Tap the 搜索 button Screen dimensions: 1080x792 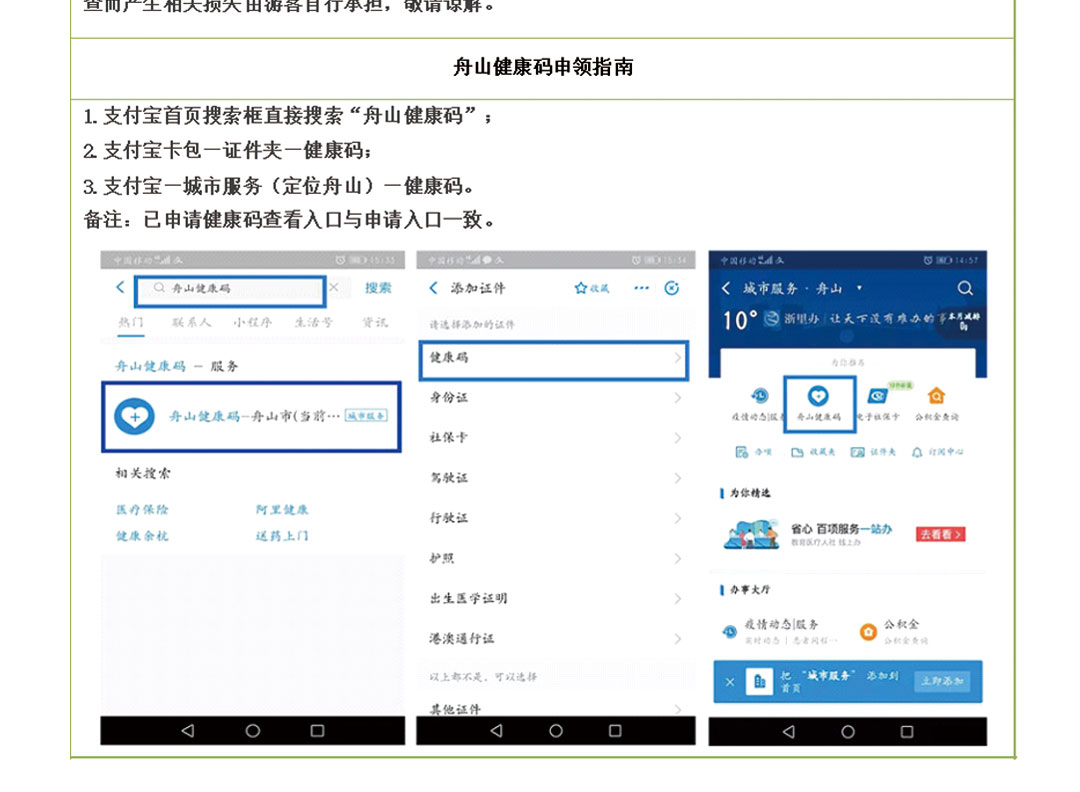tap(377, 288)
